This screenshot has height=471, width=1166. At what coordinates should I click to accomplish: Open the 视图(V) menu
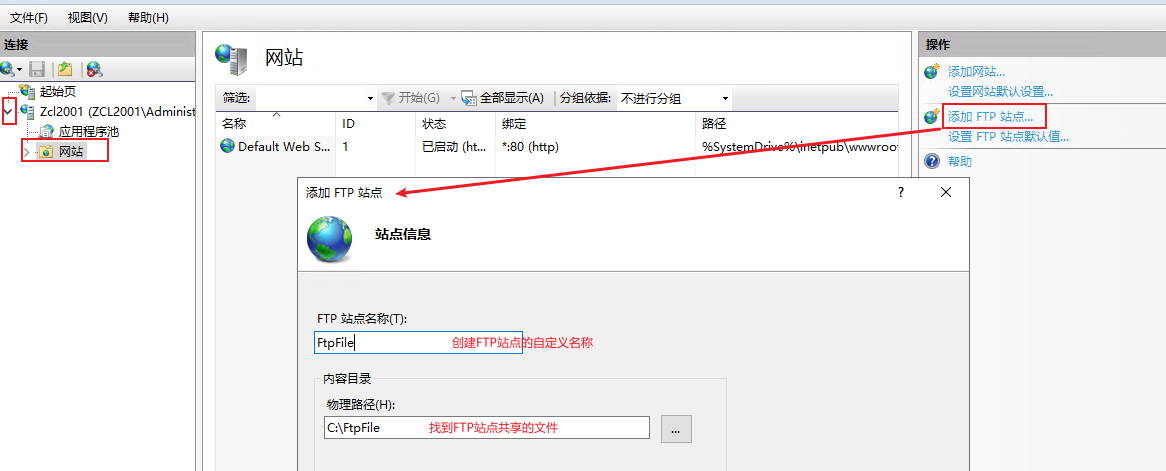88,17
